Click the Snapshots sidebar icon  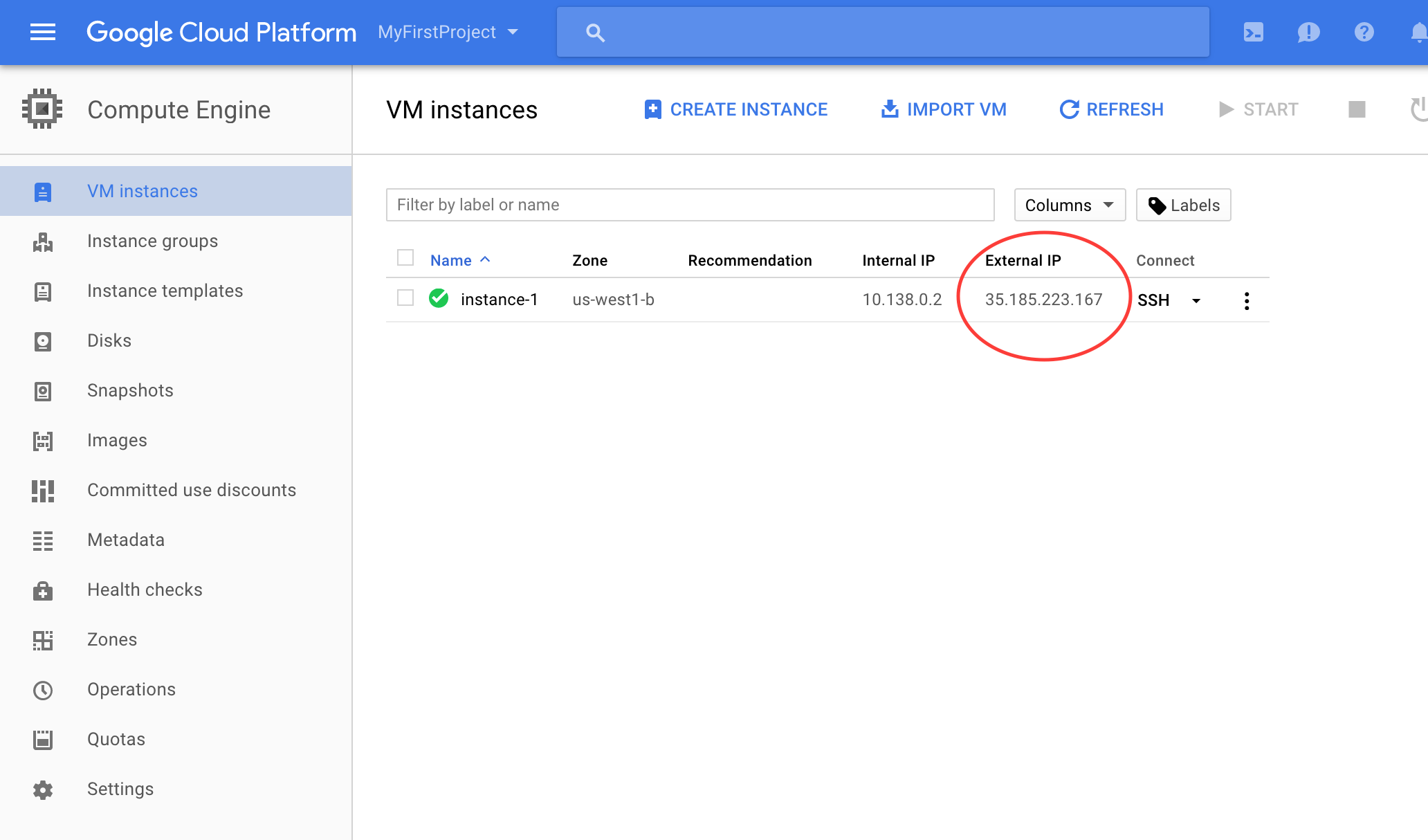(x=43, y=391)
